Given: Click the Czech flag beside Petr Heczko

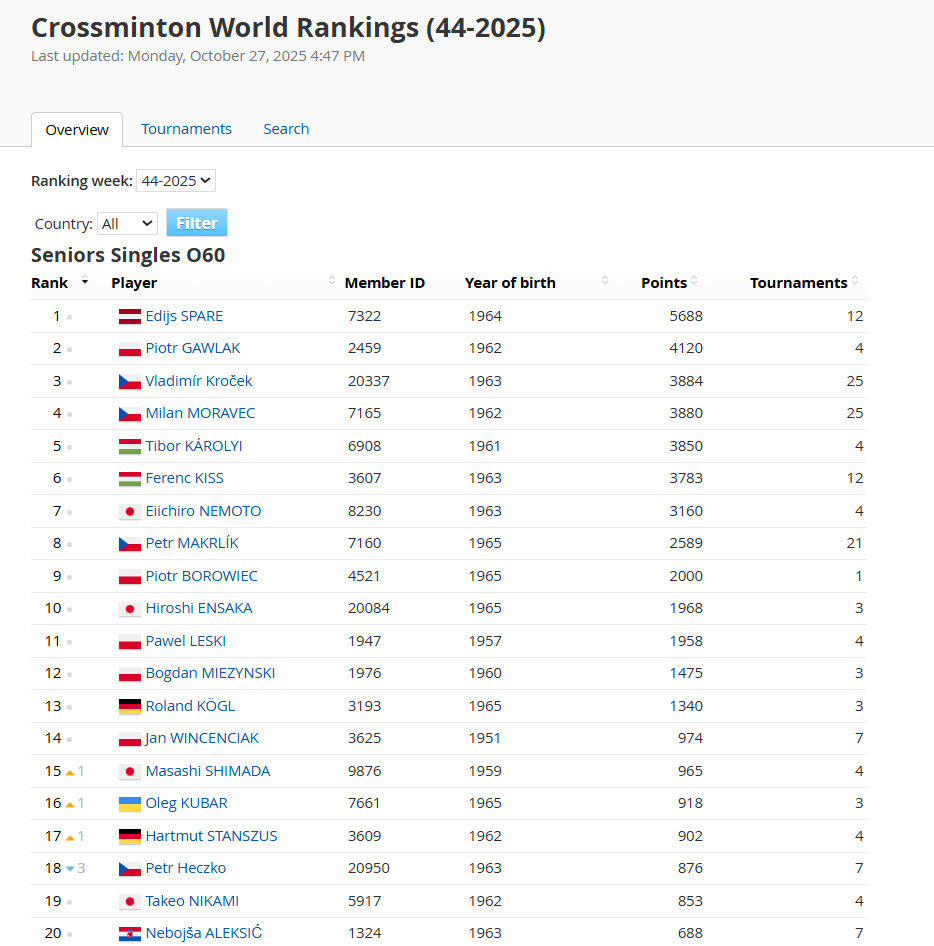Looking at the screenshot, I should pos(129,869).
